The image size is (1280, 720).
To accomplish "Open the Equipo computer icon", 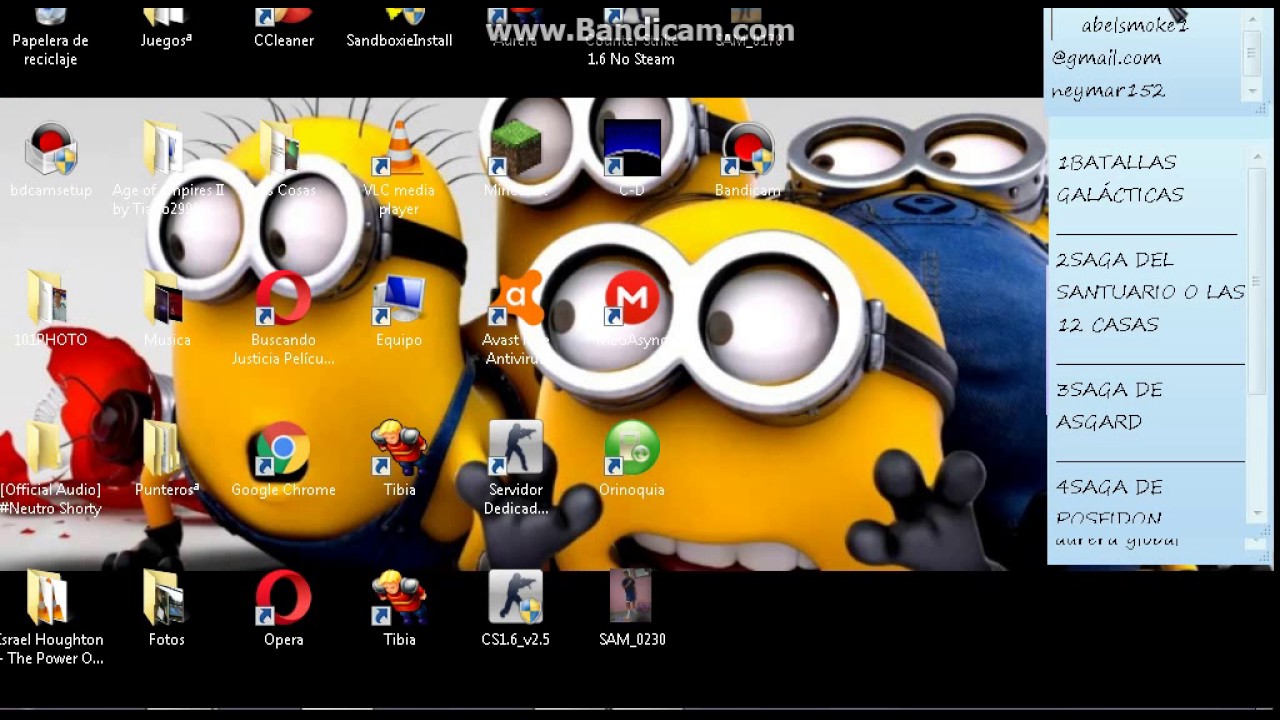I will [399, 310].
